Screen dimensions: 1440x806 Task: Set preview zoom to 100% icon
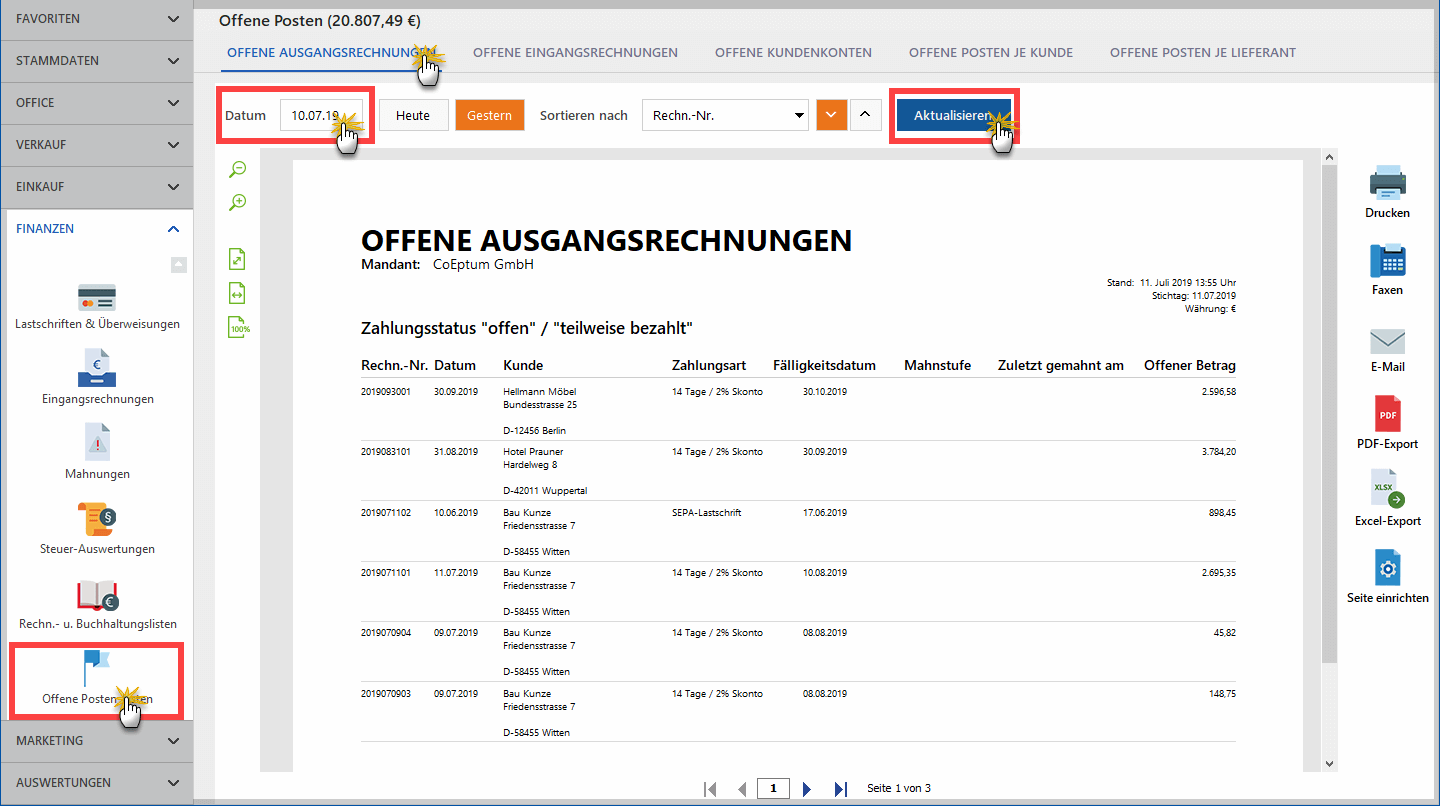(x=239, y=327)
